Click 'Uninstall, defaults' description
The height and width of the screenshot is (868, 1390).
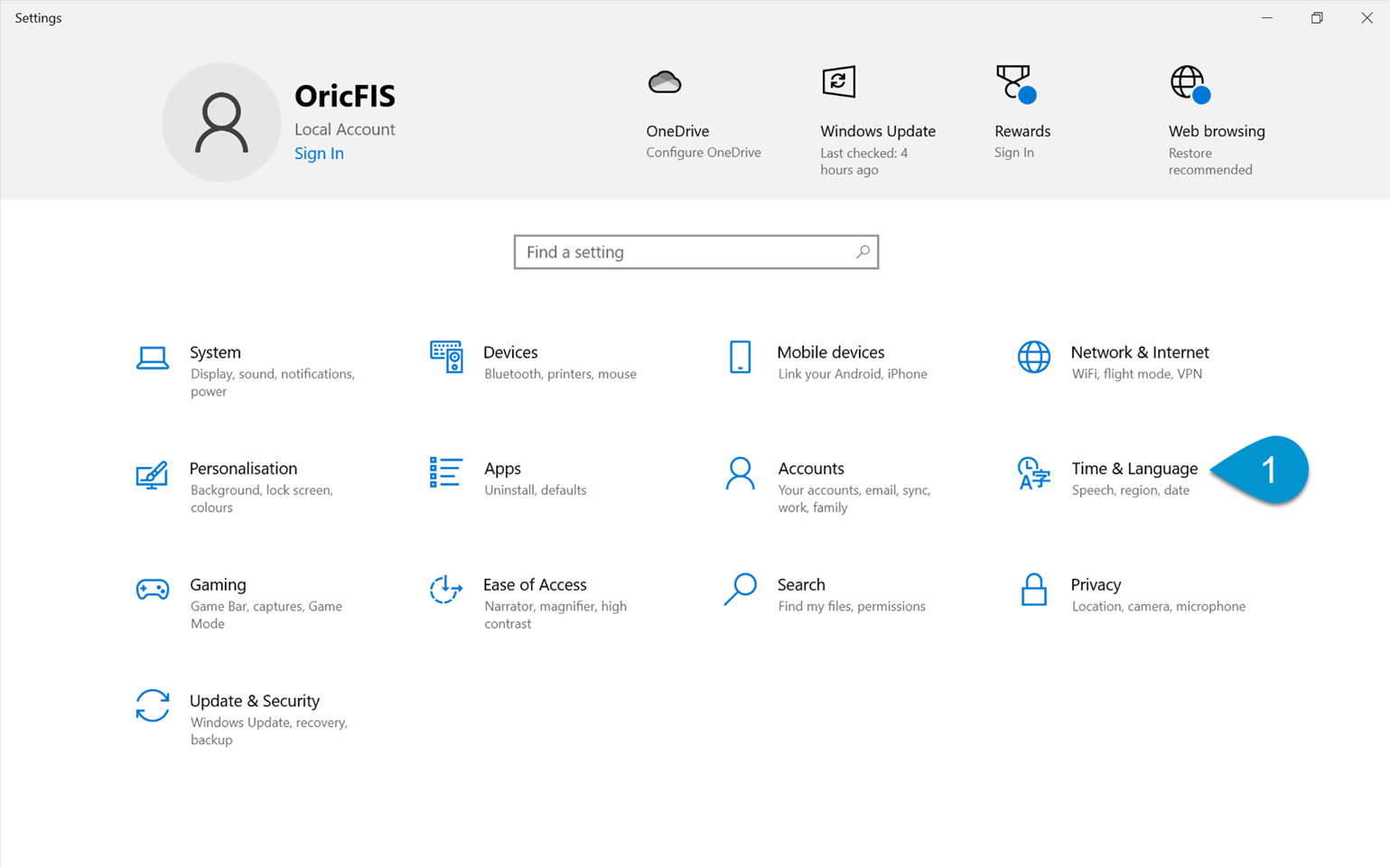tap(536, 490)
